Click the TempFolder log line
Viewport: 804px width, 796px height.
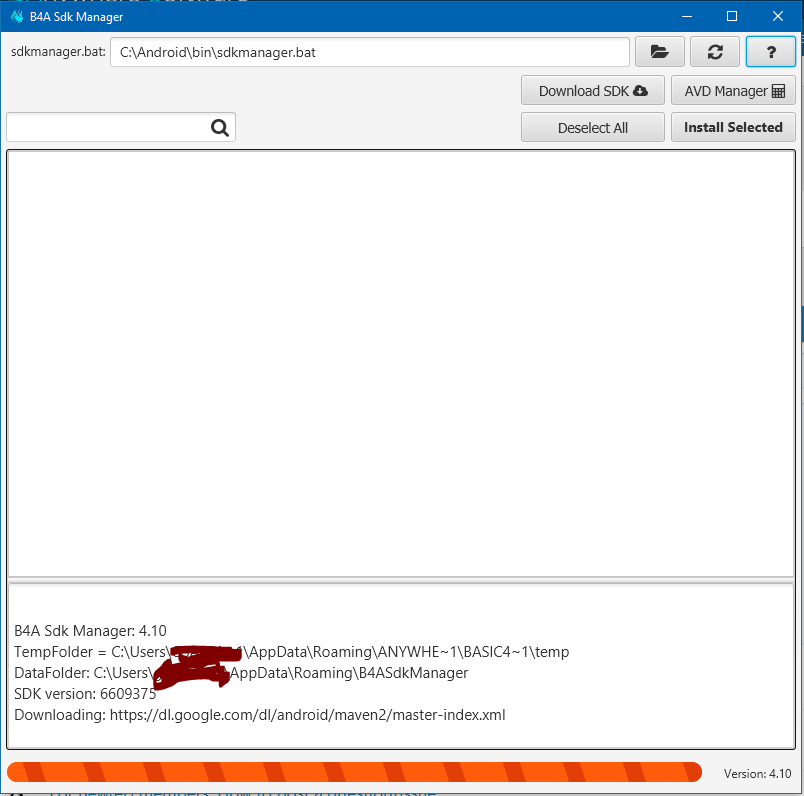[x=291, y=651]
